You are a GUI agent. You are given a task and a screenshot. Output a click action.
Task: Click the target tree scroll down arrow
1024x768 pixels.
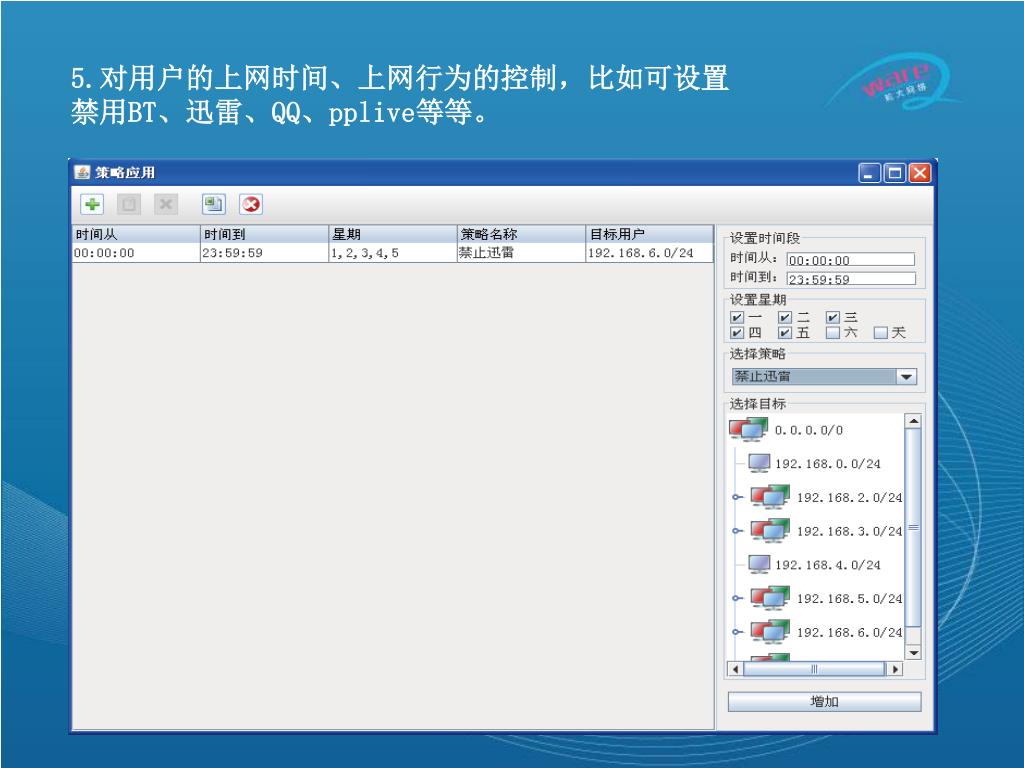coord(913,652)
